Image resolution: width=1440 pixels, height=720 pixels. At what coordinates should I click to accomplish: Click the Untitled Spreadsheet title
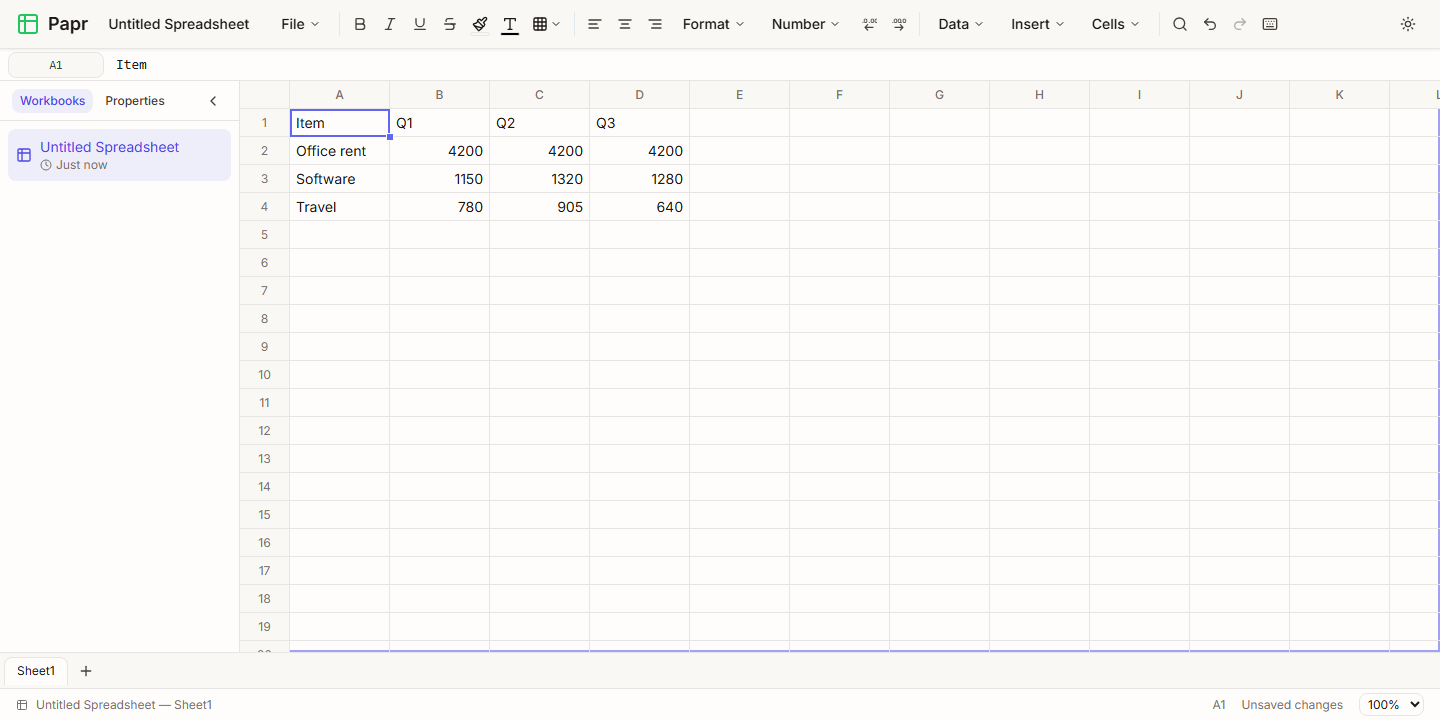click(x=179, y=24)
